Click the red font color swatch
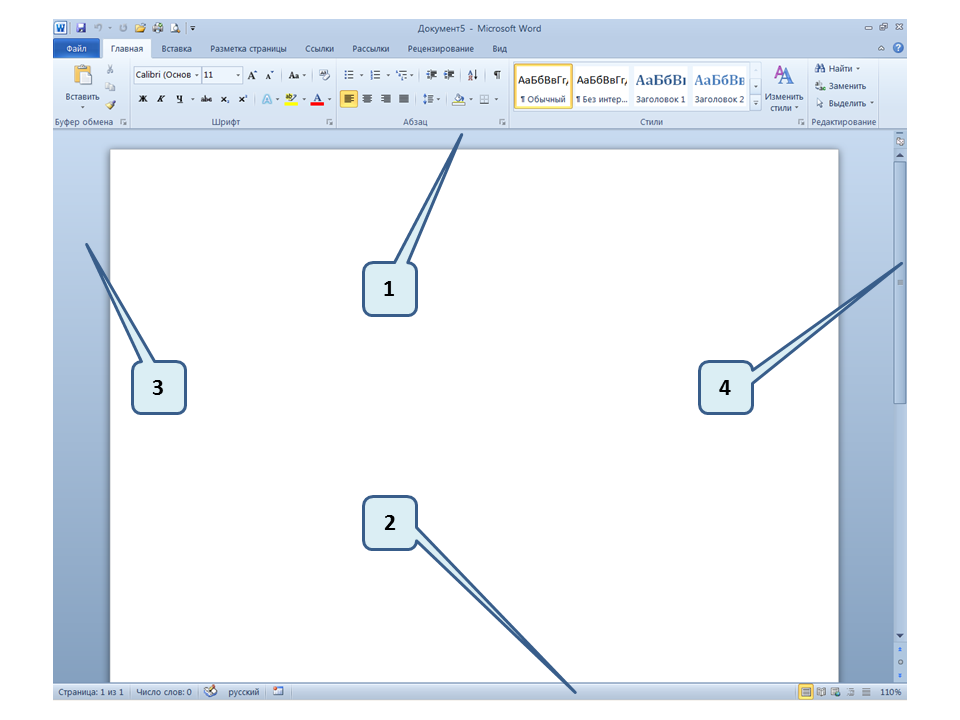The image size is (960, 720). pos(317,99)
